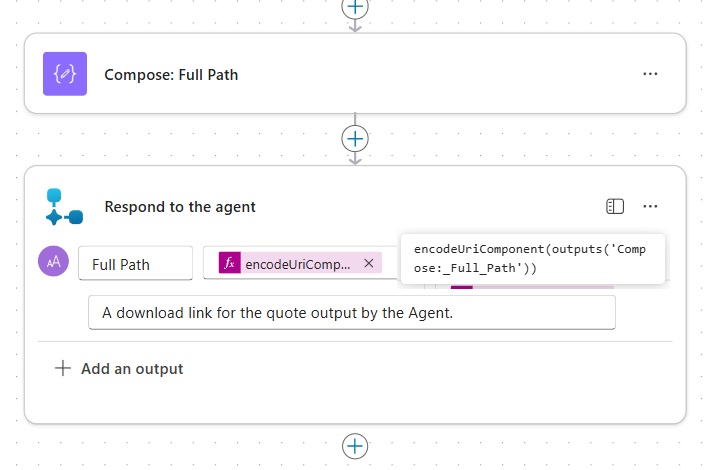Add step via plus above Compose card
706x470 pixels.
tap(355, 6)
